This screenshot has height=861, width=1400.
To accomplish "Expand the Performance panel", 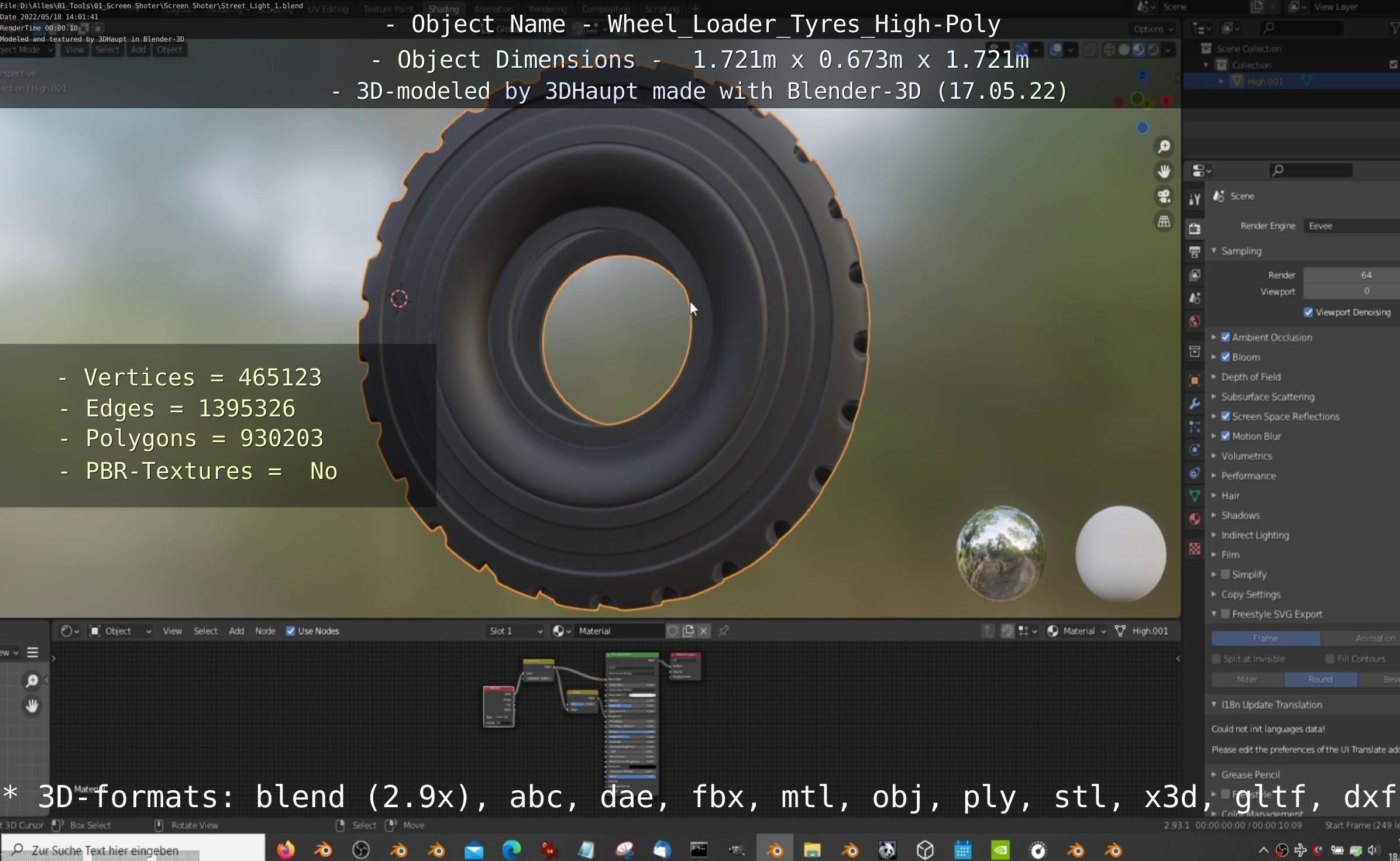I will coord(1248,476).
